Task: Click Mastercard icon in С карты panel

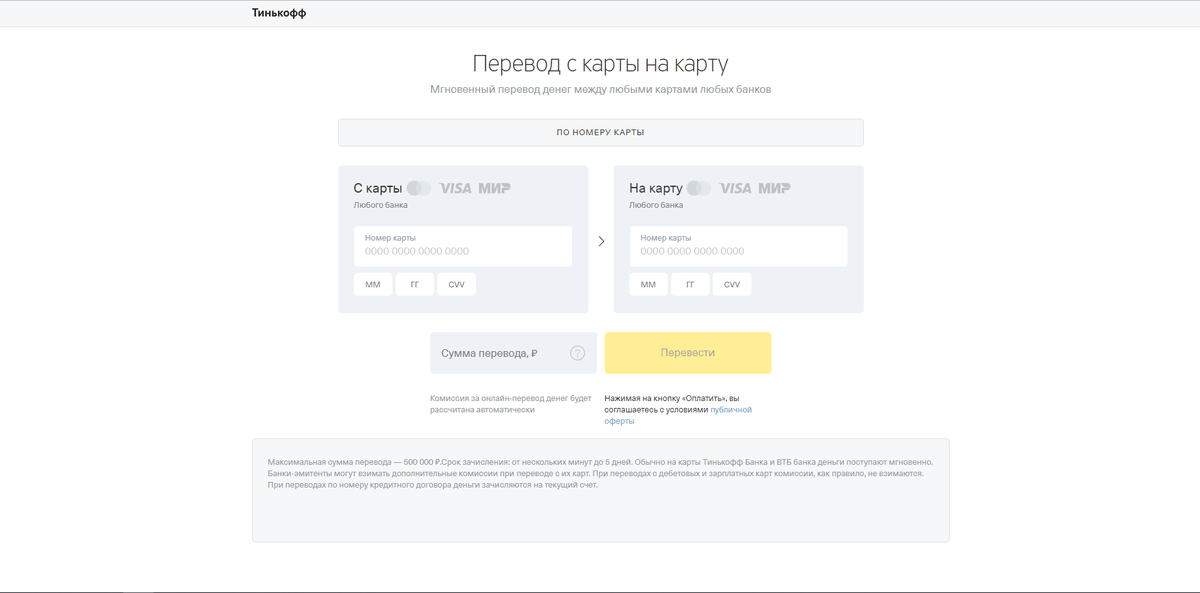Action: tap(419, 188)
